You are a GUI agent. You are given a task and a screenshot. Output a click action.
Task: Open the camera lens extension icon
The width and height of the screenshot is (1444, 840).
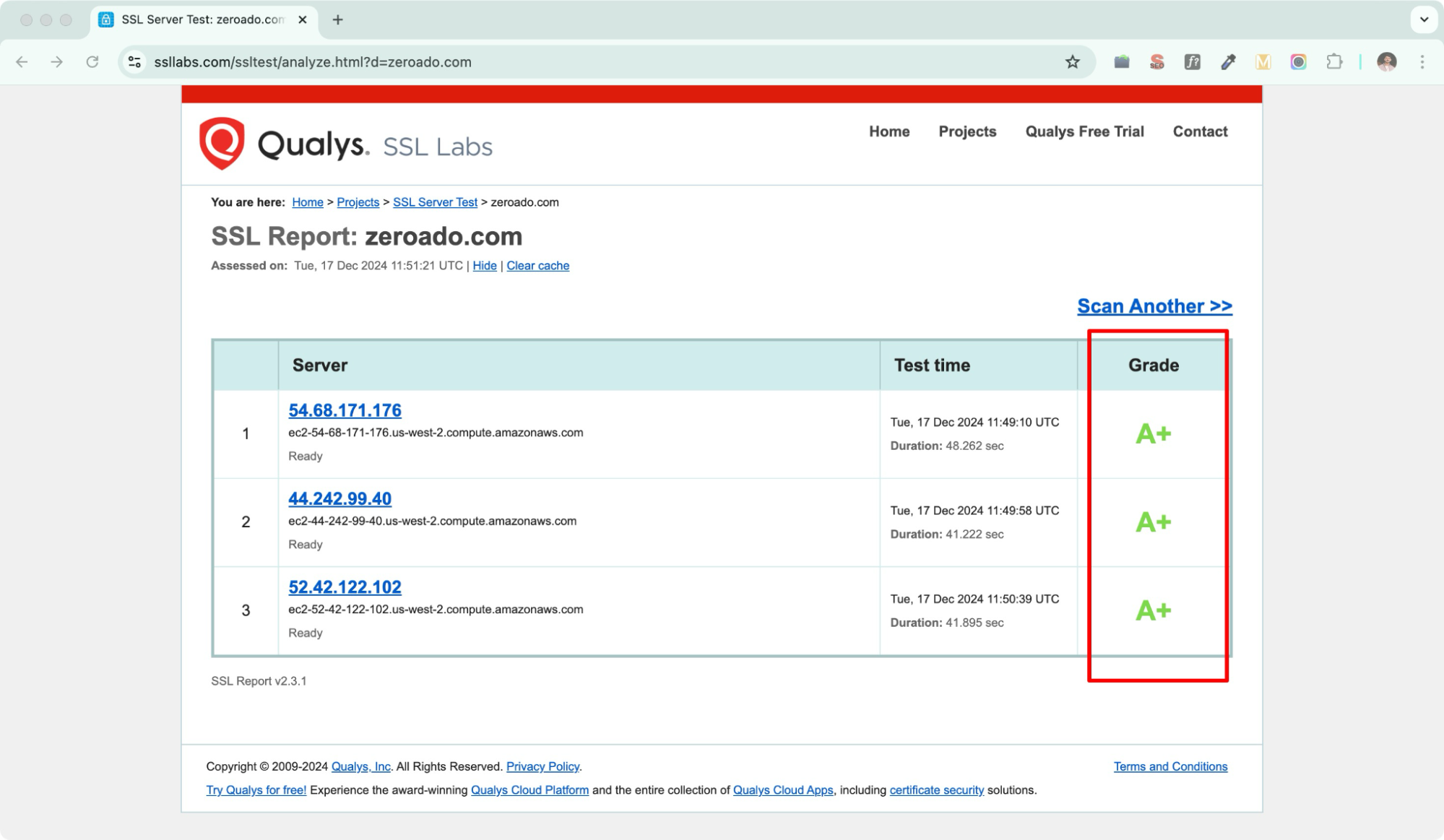(1298, 61)
